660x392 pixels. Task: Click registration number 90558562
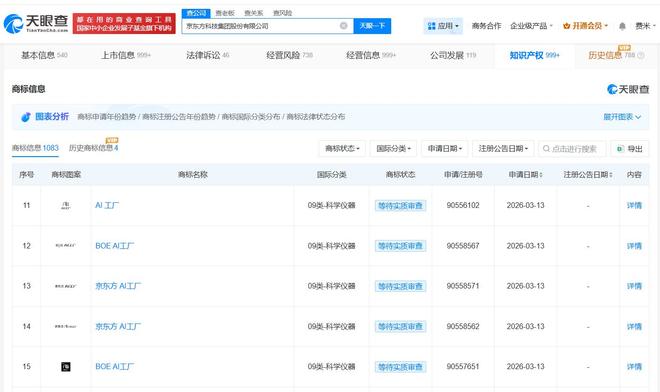[463, 326]
